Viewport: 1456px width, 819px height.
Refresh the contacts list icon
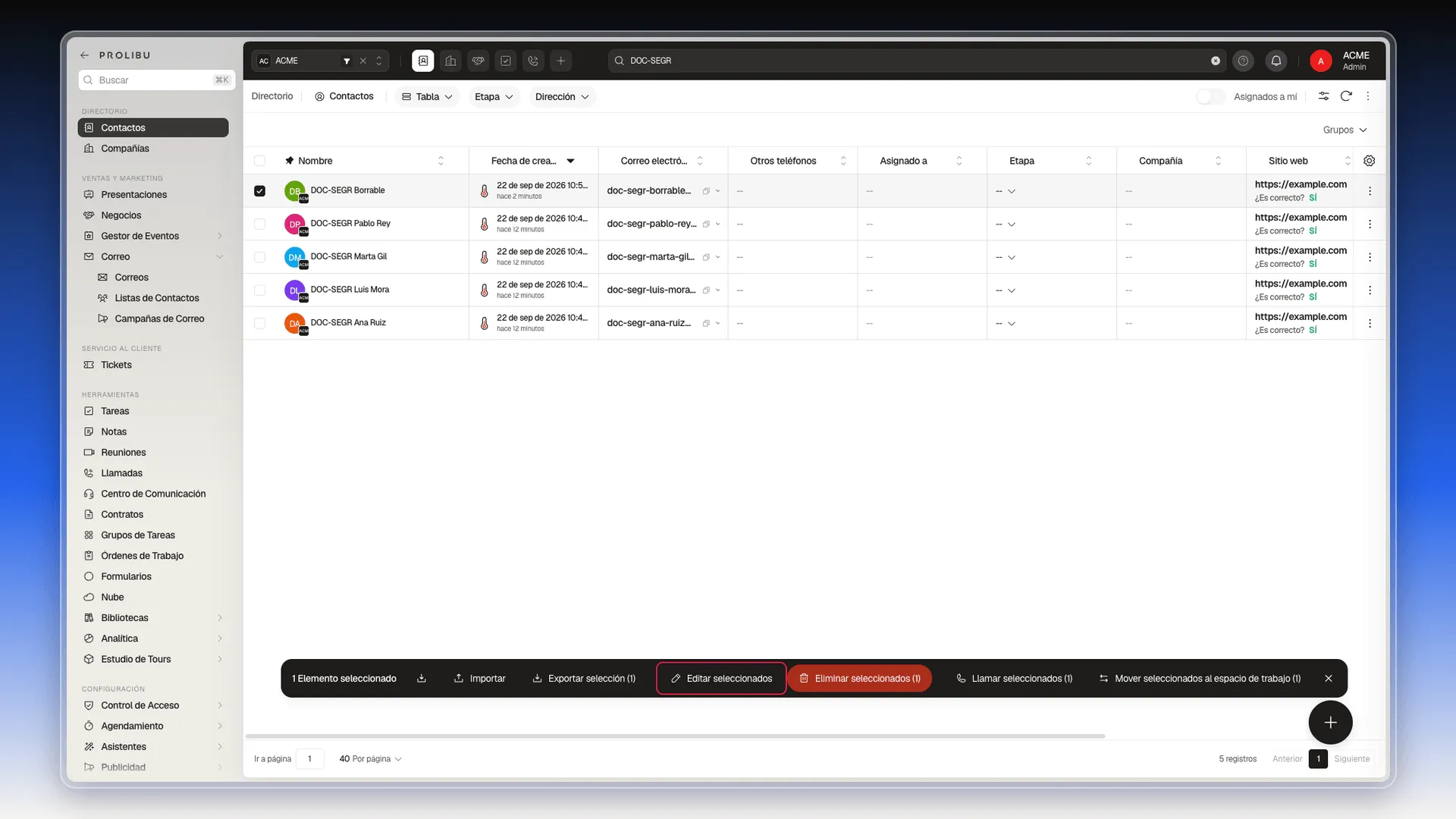(1346, 96)
